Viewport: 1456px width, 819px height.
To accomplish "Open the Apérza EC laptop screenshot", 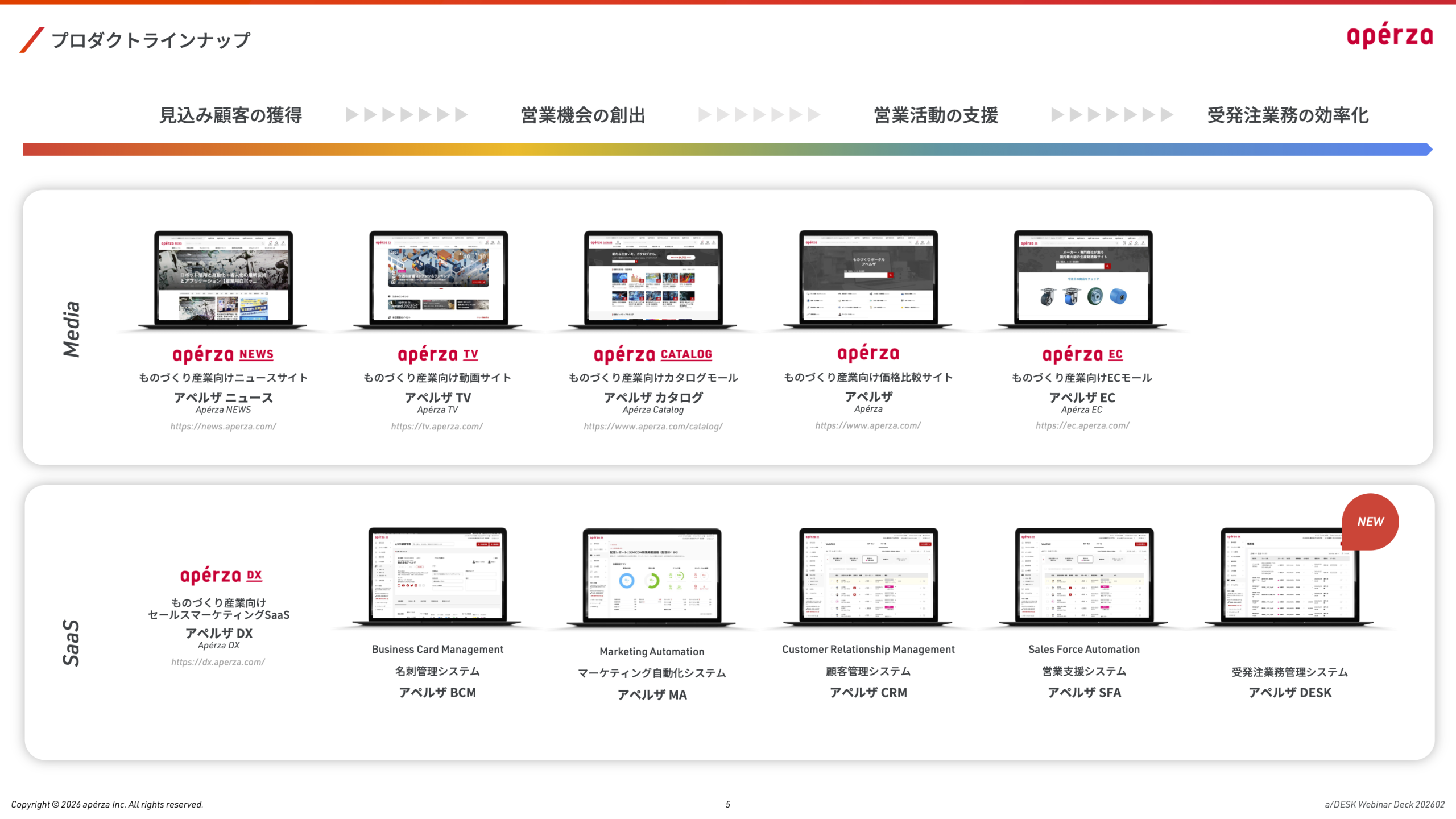I will tap(1083, 279).
